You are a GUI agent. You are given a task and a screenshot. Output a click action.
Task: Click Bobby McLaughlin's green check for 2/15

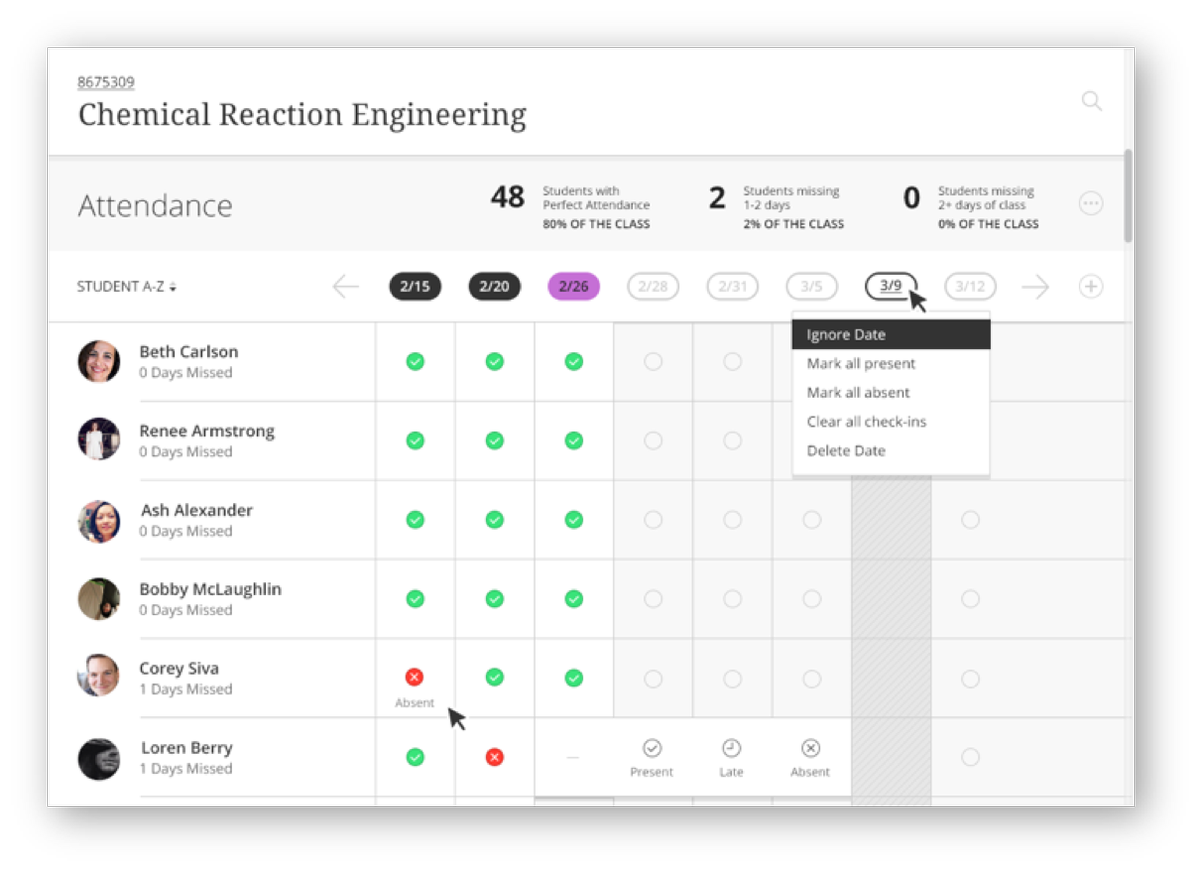[x=415, y=599]
